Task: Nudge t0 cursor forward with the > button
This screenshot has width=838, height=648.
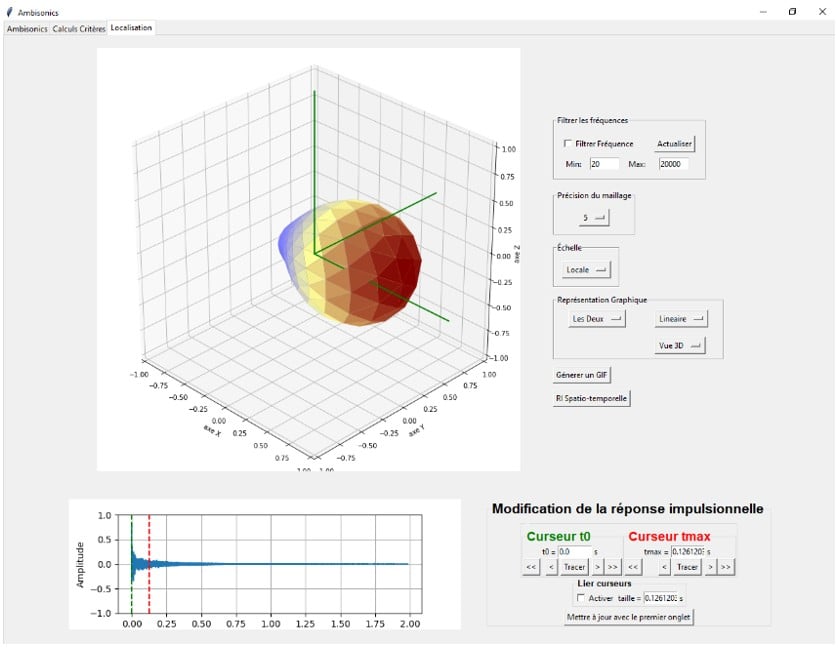Action: 598,568
